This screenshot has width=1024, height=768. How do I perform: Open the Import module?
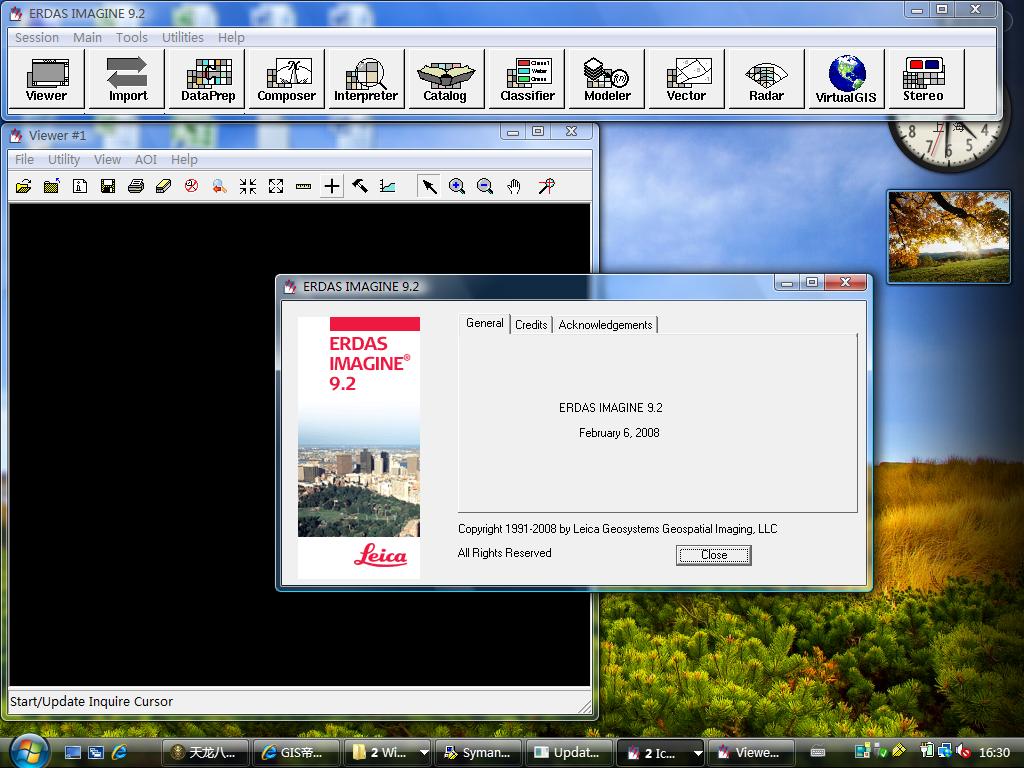pyautogui.click(x=127, y=79)
